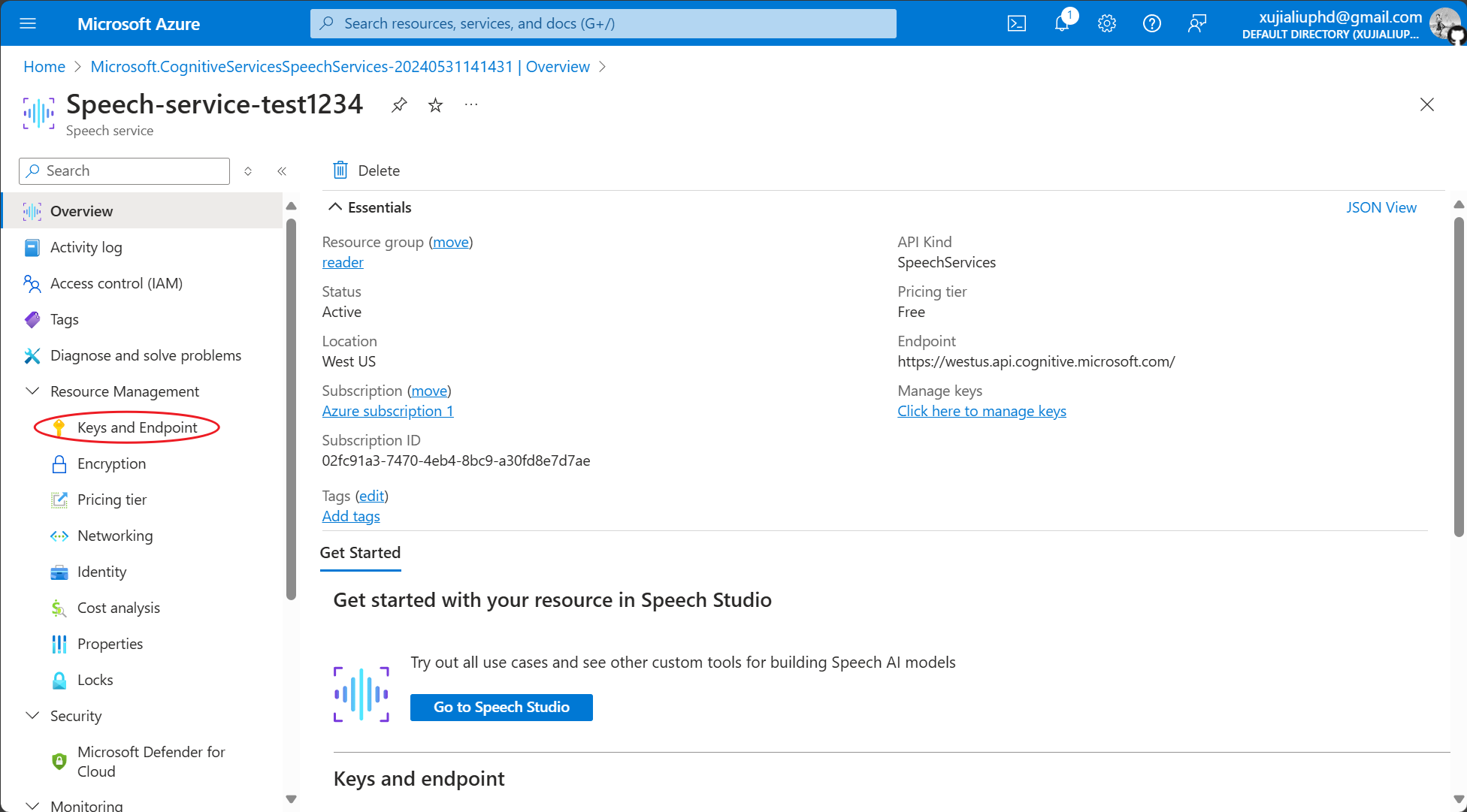Image resolution: width=1467 pixels, height=812 pixels.
Task: Collapse the Security menu group
Action: (32, 716)
